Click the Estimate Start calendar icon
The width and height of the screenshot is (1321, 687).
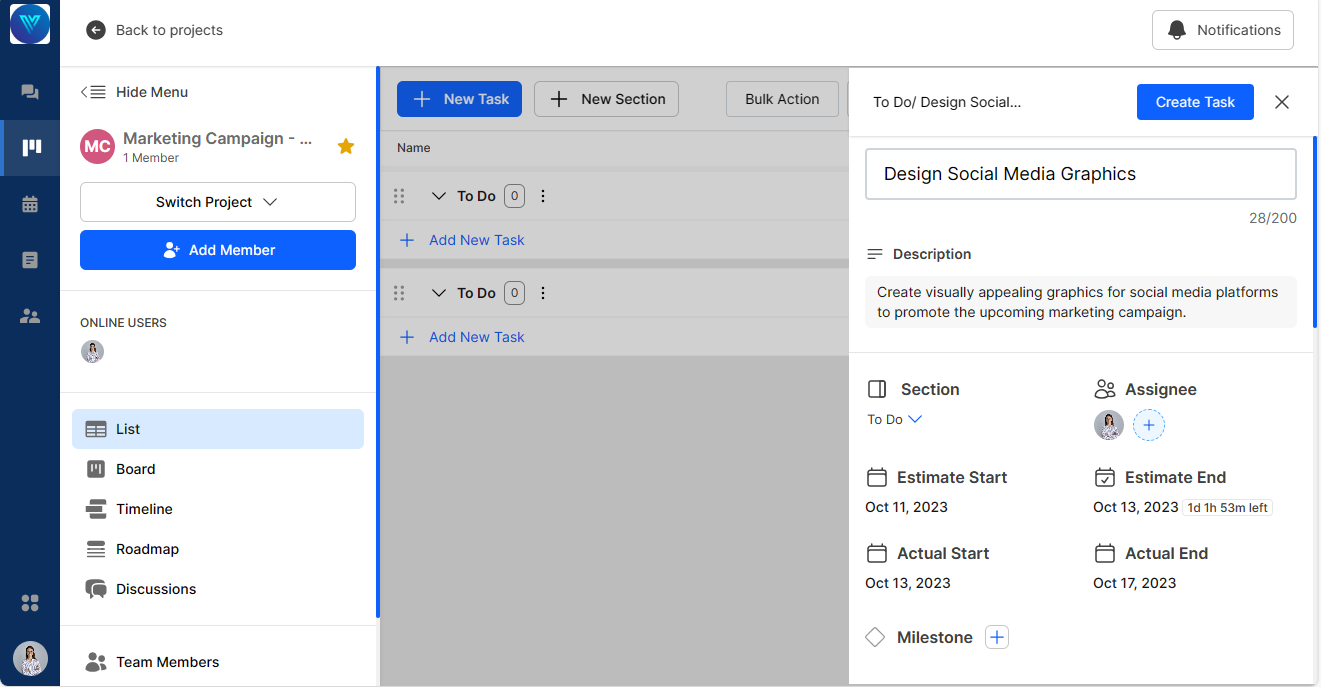click(x=877, y=477)
